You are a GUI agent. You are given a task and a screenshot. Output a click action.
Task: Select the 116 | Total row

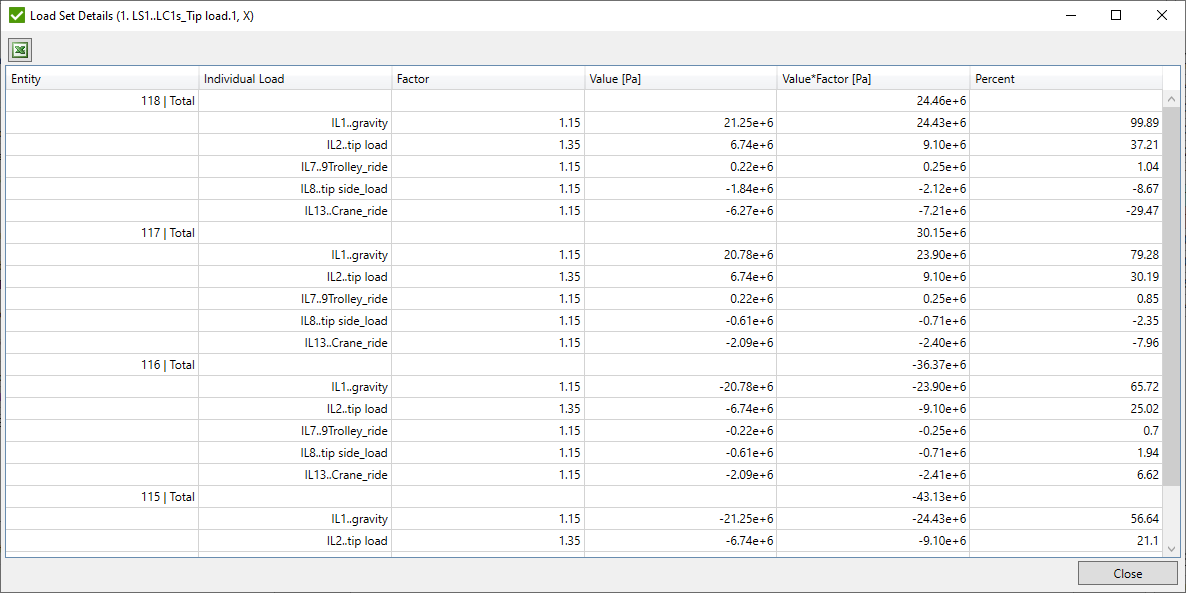pyautogui.click(x=400, y=364)
